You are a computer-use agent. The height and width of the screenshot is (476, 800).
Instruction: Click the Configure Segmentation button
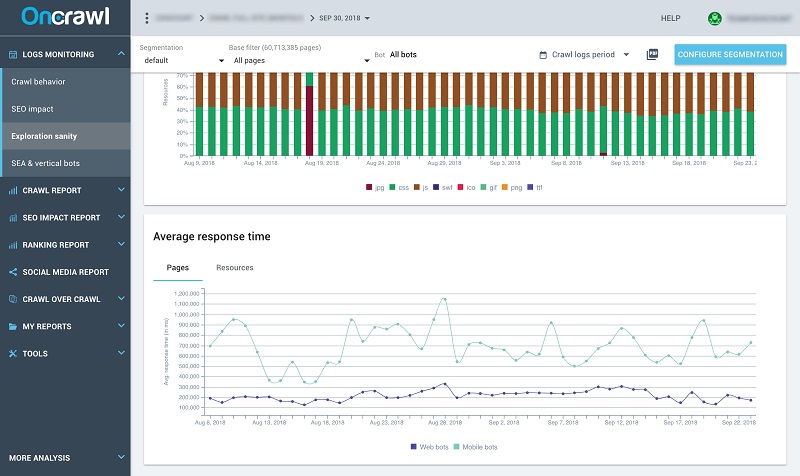tap(730, 54)
